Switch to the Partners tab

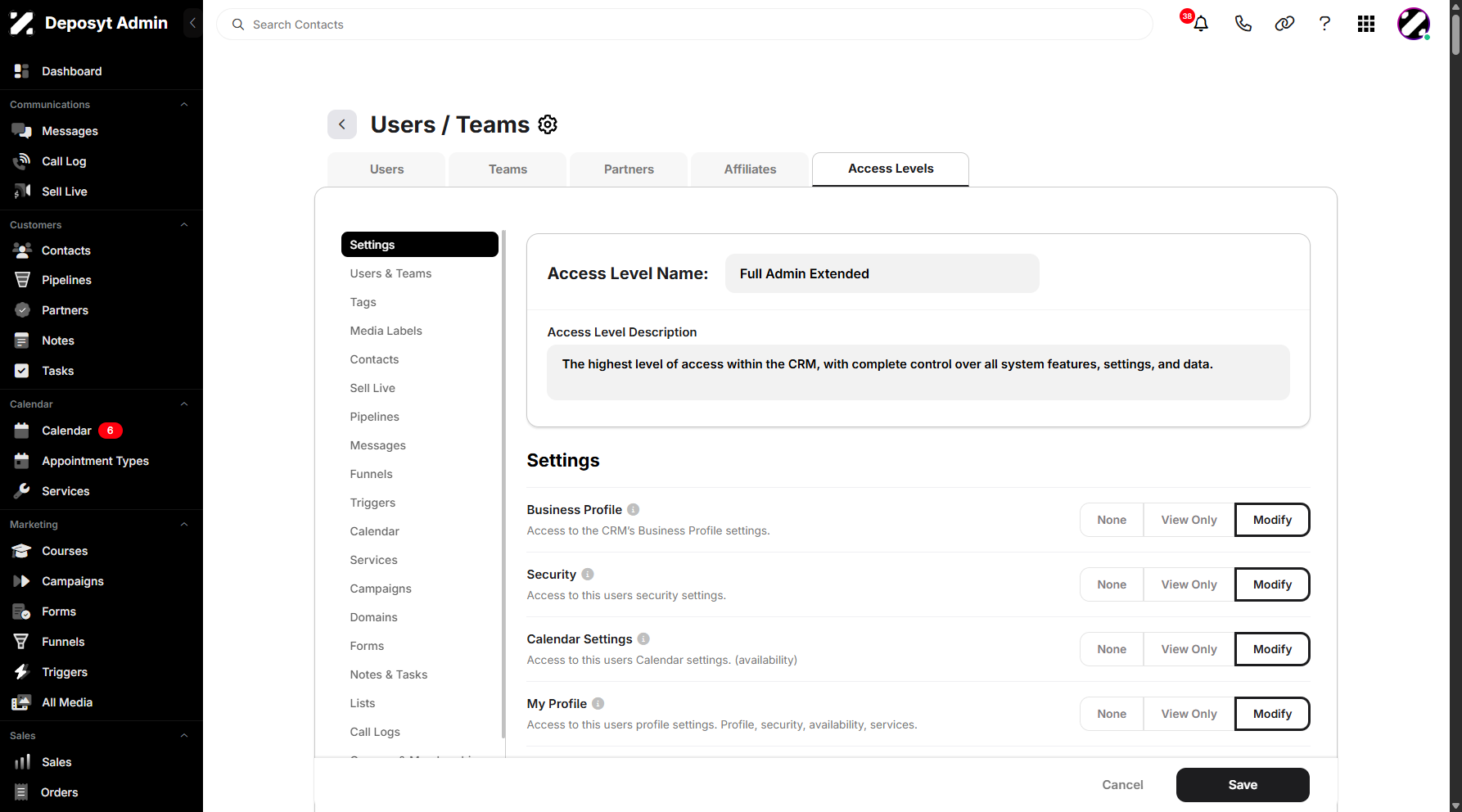click(629, 169)
